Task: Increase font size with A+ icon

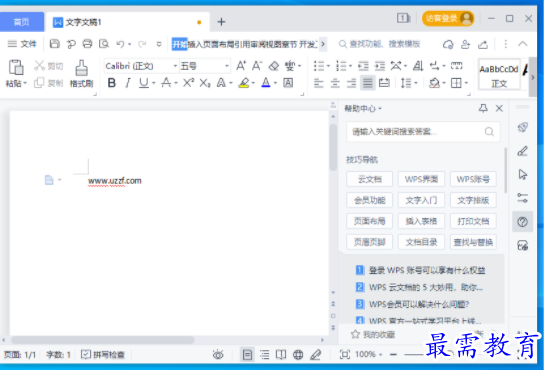Action: coord(241,66)
